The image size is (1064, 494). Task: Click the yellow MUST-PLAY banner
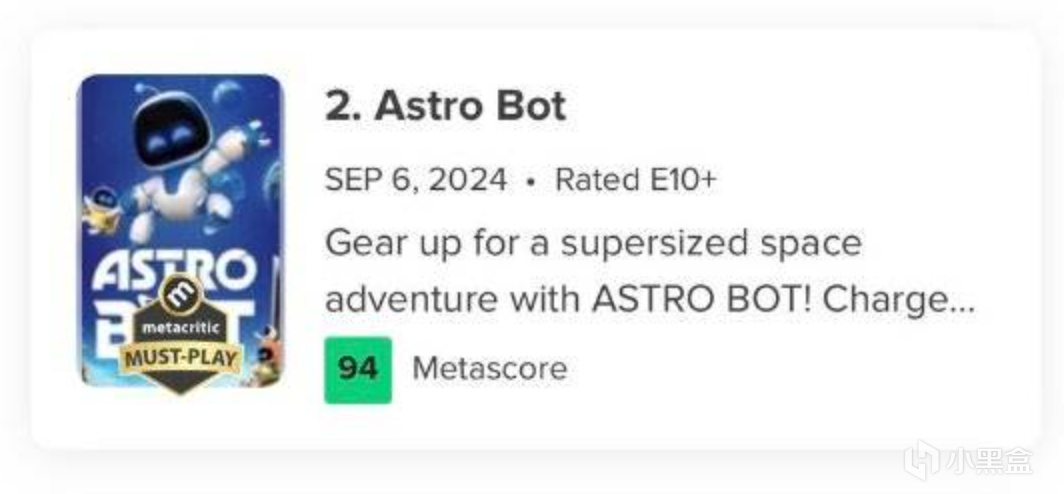coord(181,358)
